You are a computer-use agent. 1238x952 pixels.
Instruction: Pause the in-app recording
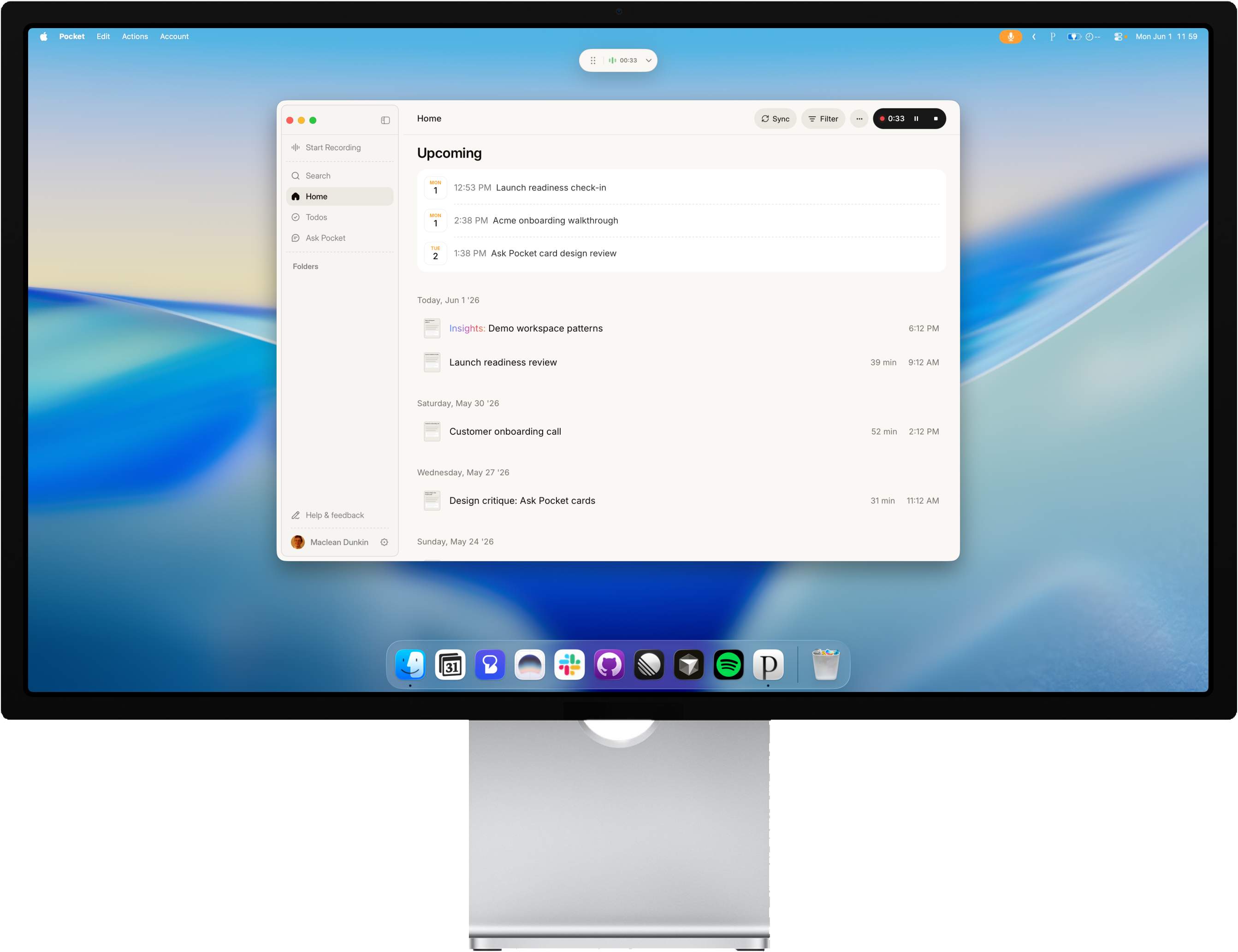coord(916,119)
